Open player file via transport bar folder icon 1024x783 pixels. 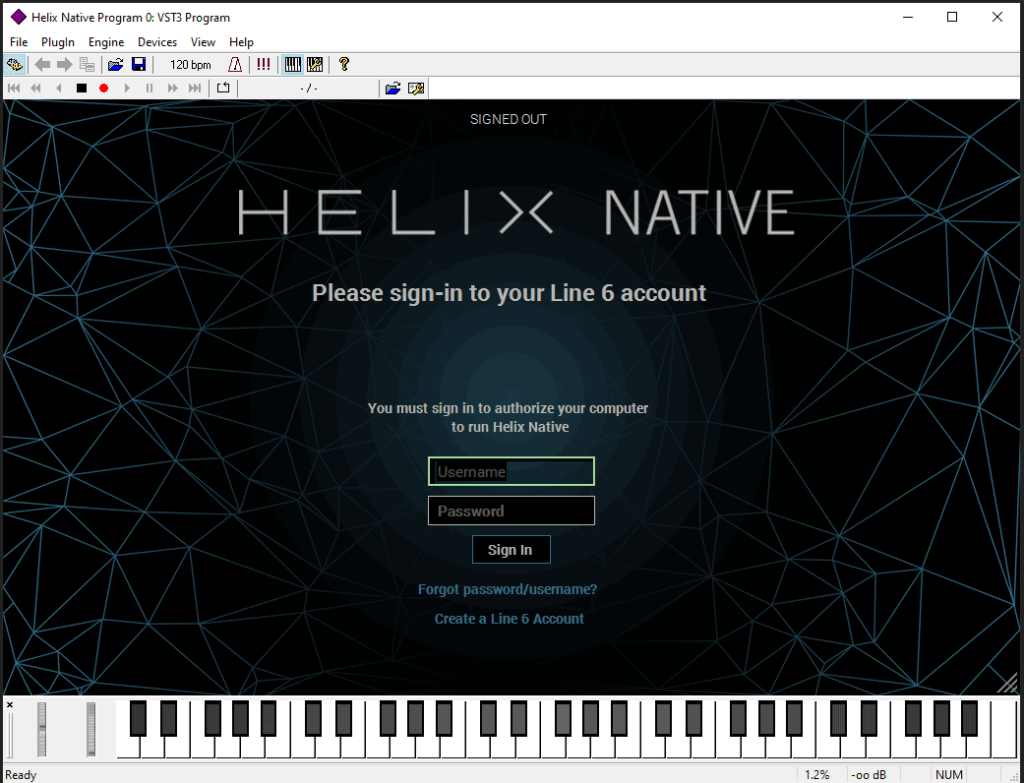click(393, 88)
